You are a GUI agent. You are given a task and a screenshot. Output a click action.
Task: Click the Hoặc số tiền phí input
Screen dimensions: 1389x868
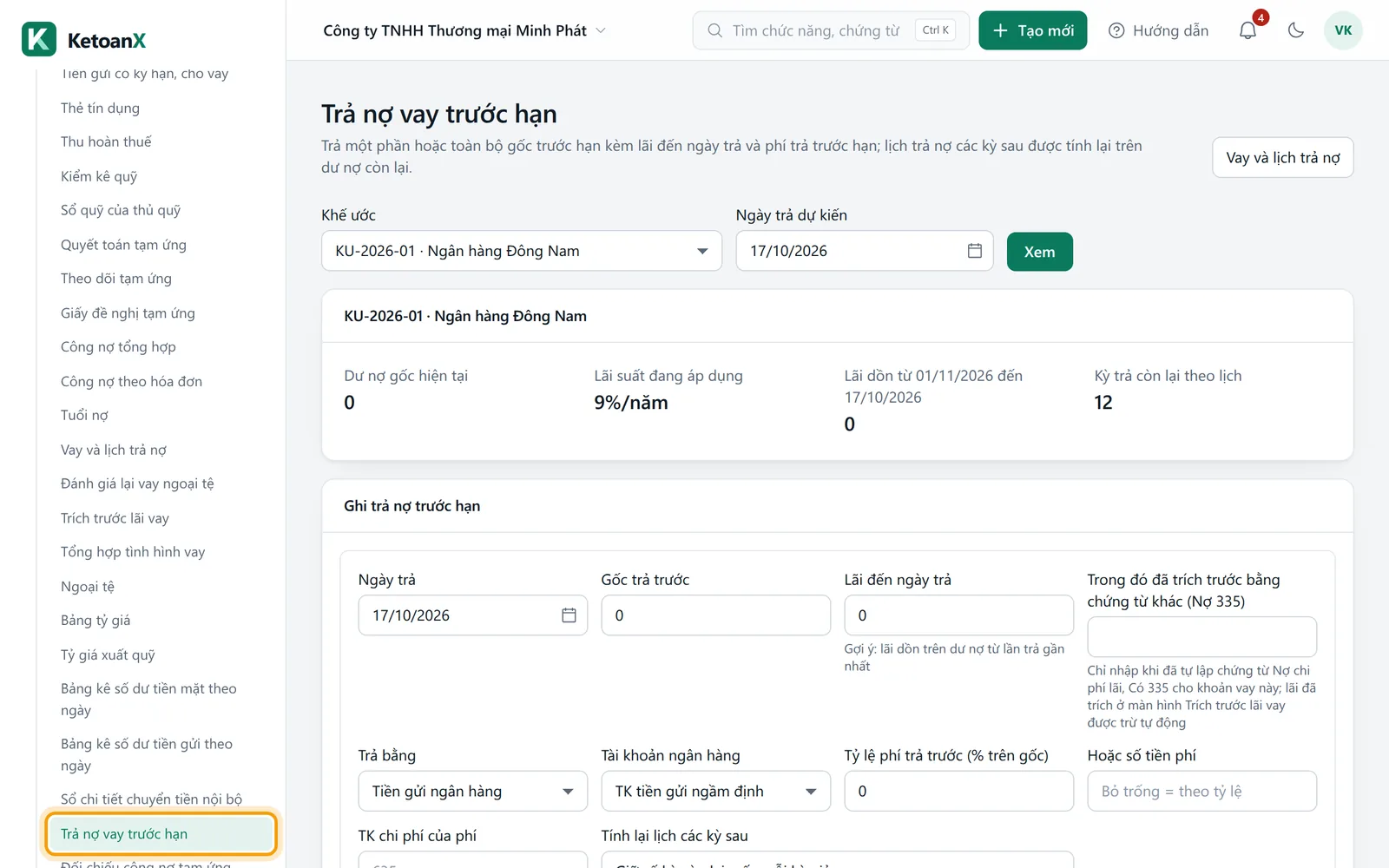click(1202, 792)
